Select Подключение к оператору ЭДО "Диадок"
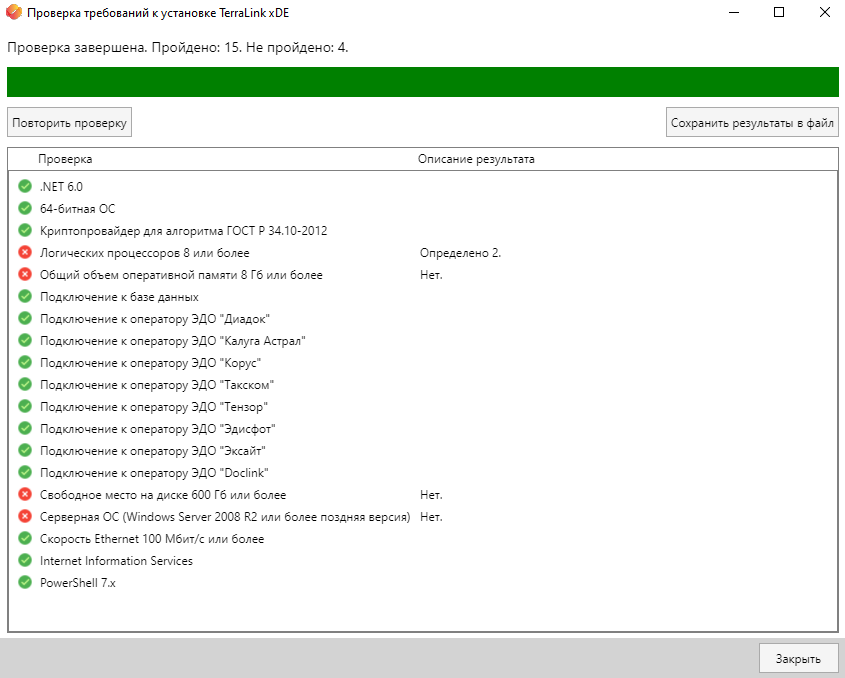This screenshot has height=678, width=845. [155, 319]
